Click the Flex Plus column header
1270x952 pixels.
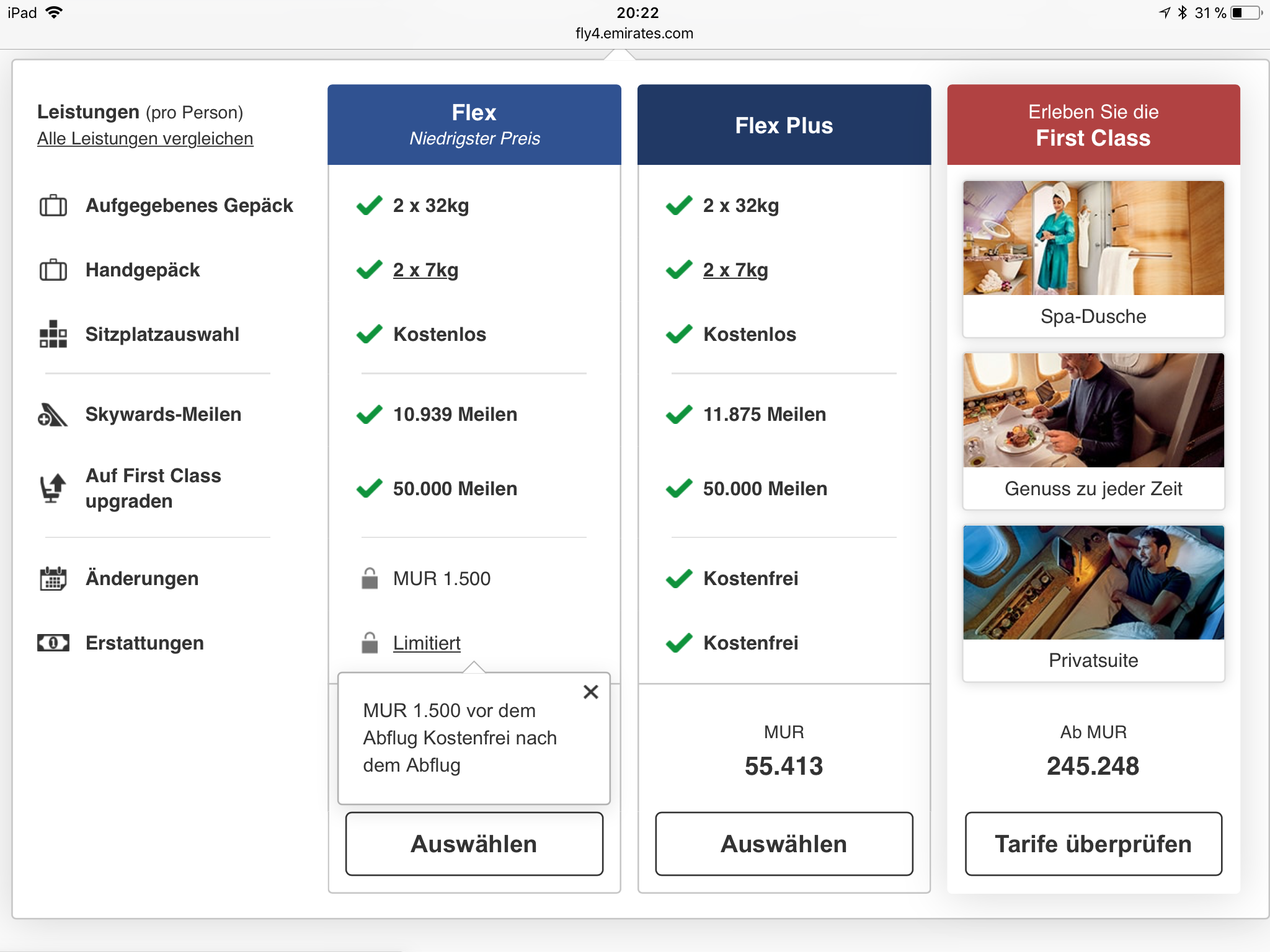pyautogui.click(x=784, y=125)
